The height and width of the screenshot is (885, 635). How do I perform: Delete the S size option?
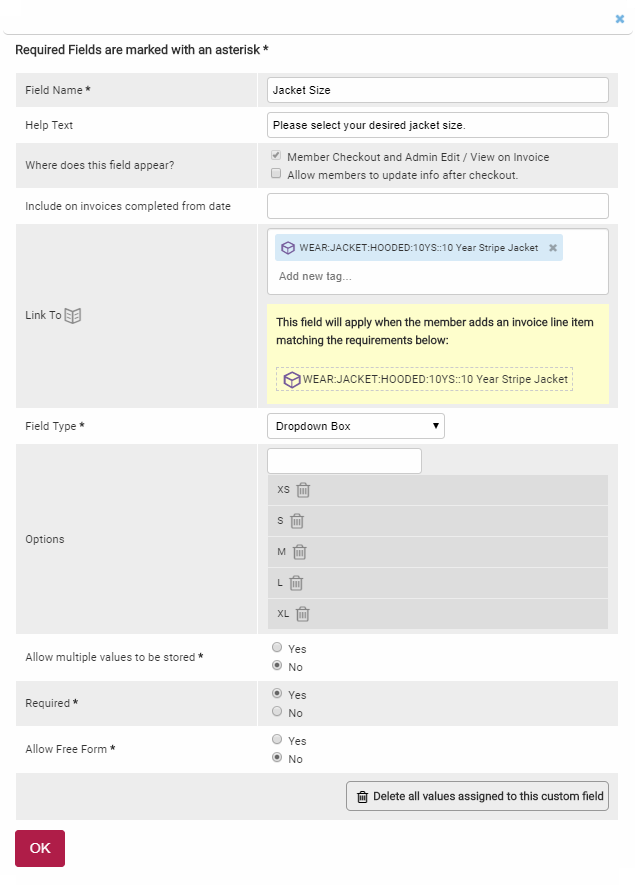(x=297, y=521)
